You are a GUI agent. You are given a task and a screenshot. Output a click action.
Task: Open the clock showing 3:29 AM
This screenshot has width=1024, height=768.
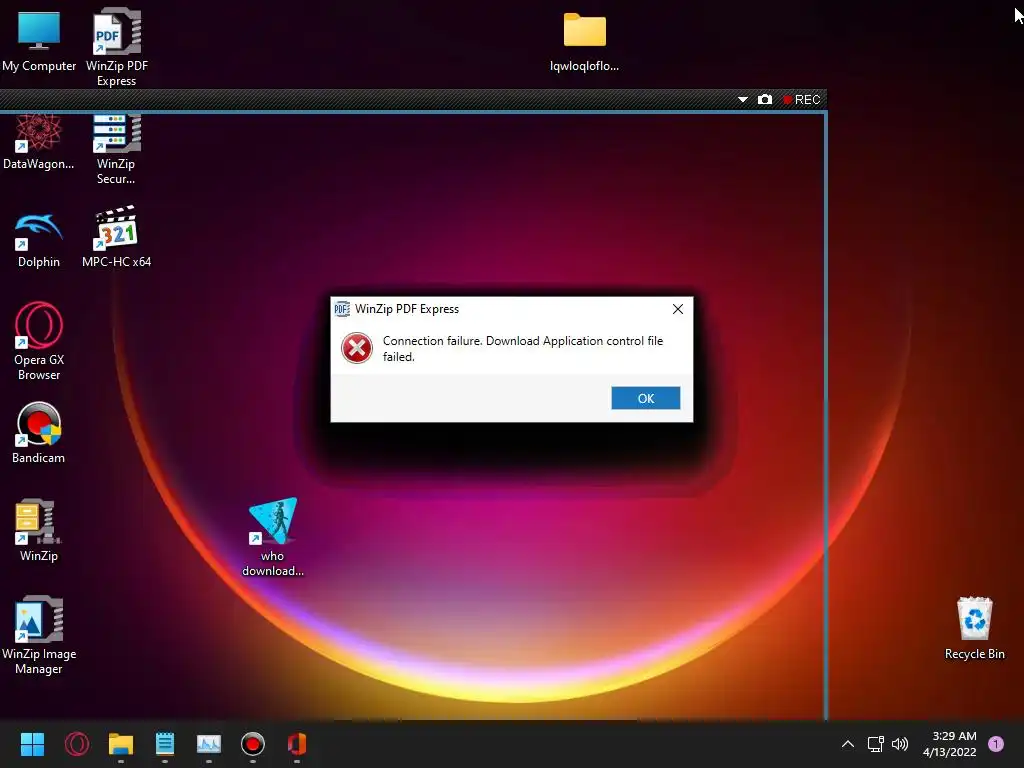click(x=950, y=744)
